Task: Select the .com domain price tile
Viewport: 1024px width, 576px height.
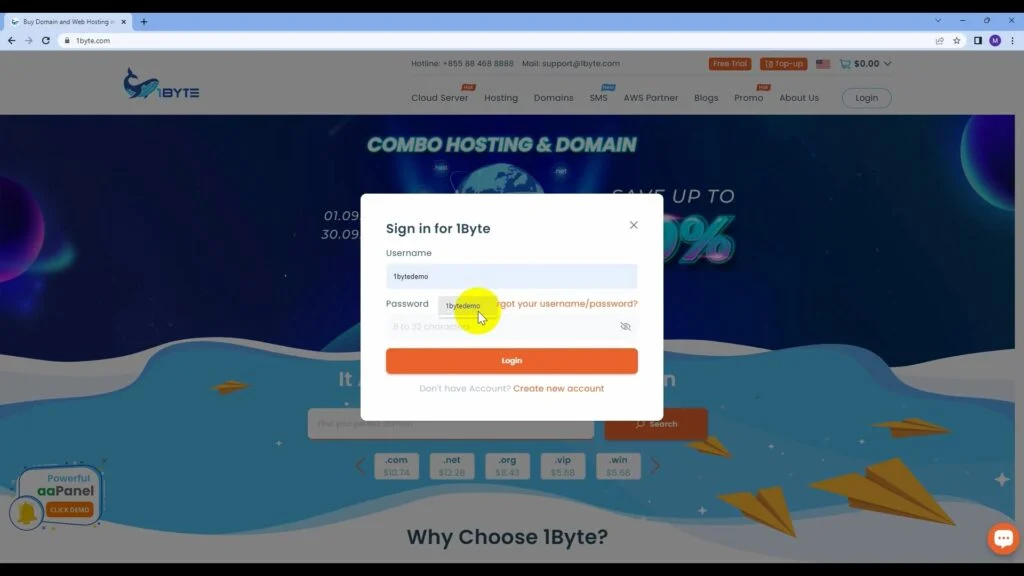Action: click(396, 466)
